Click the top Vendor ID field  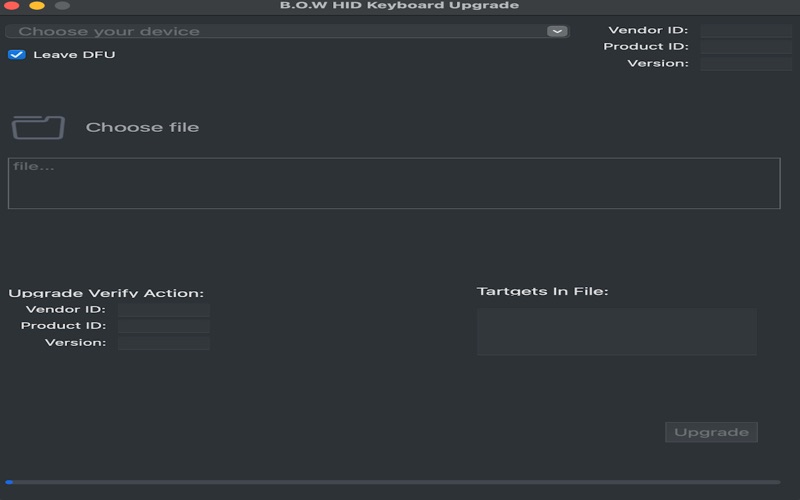pos(746,31)
